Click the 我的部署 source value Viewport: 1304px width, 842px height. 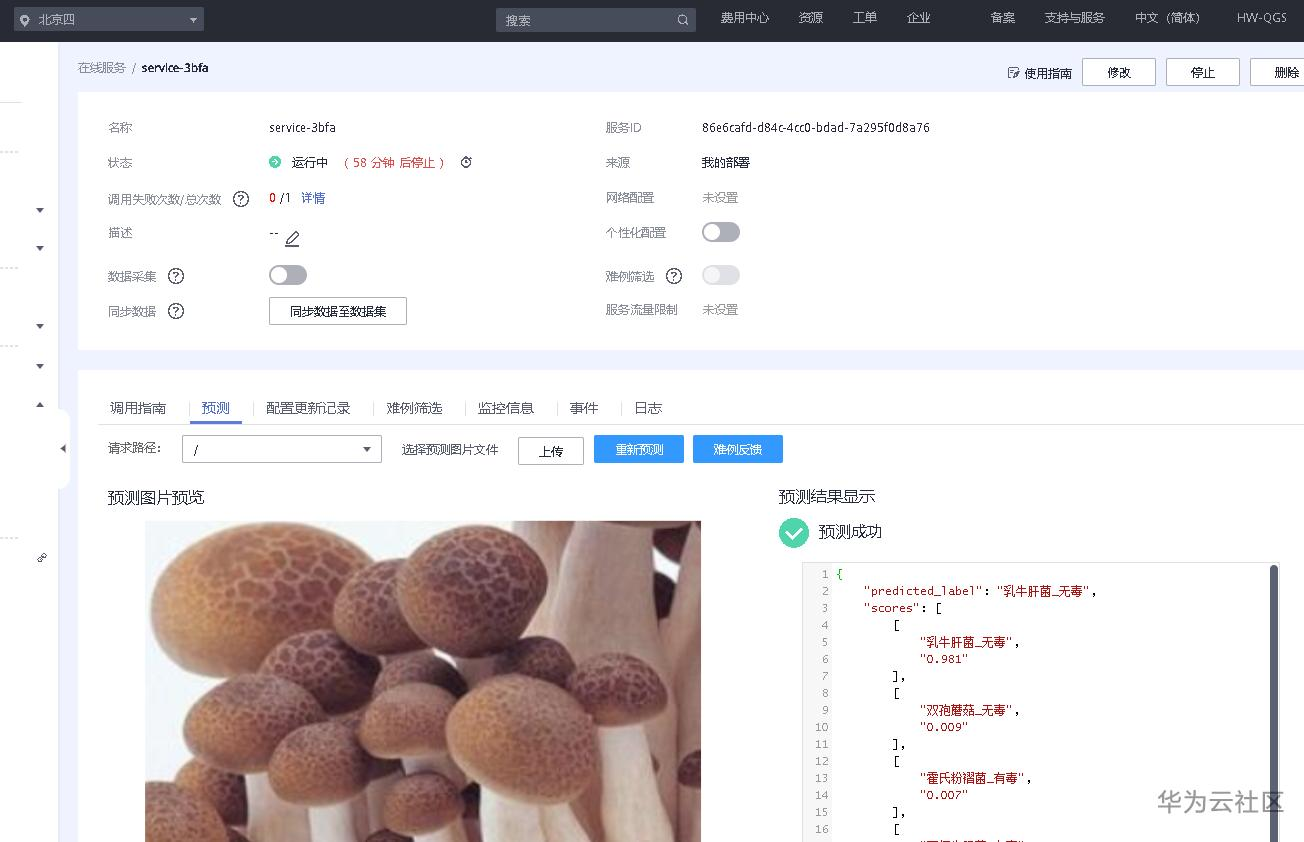tap(726, 163)
